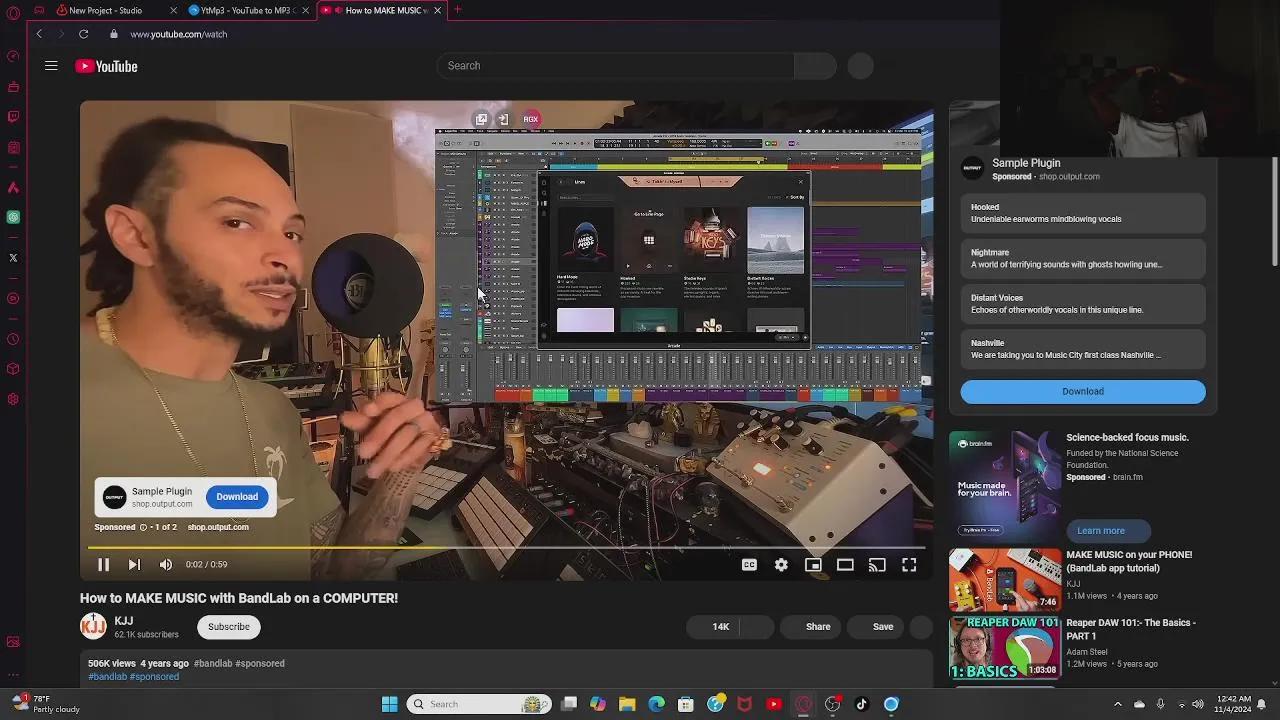Click the YouTube logo to go home
1280x720 pixels.
click(x=106, y=66)
